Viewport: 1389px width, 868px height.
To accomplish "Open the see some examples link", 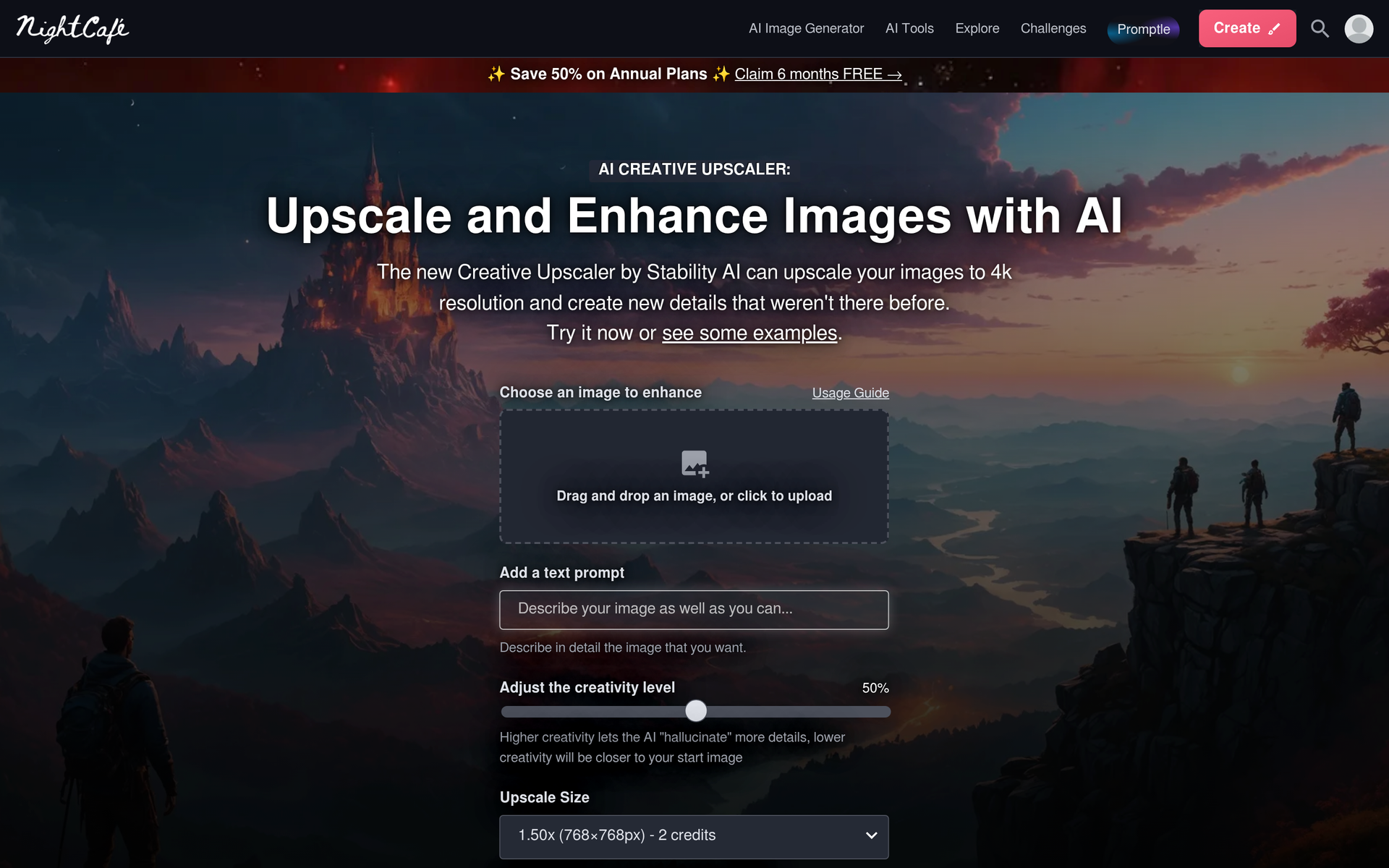I will coord(749,333).
